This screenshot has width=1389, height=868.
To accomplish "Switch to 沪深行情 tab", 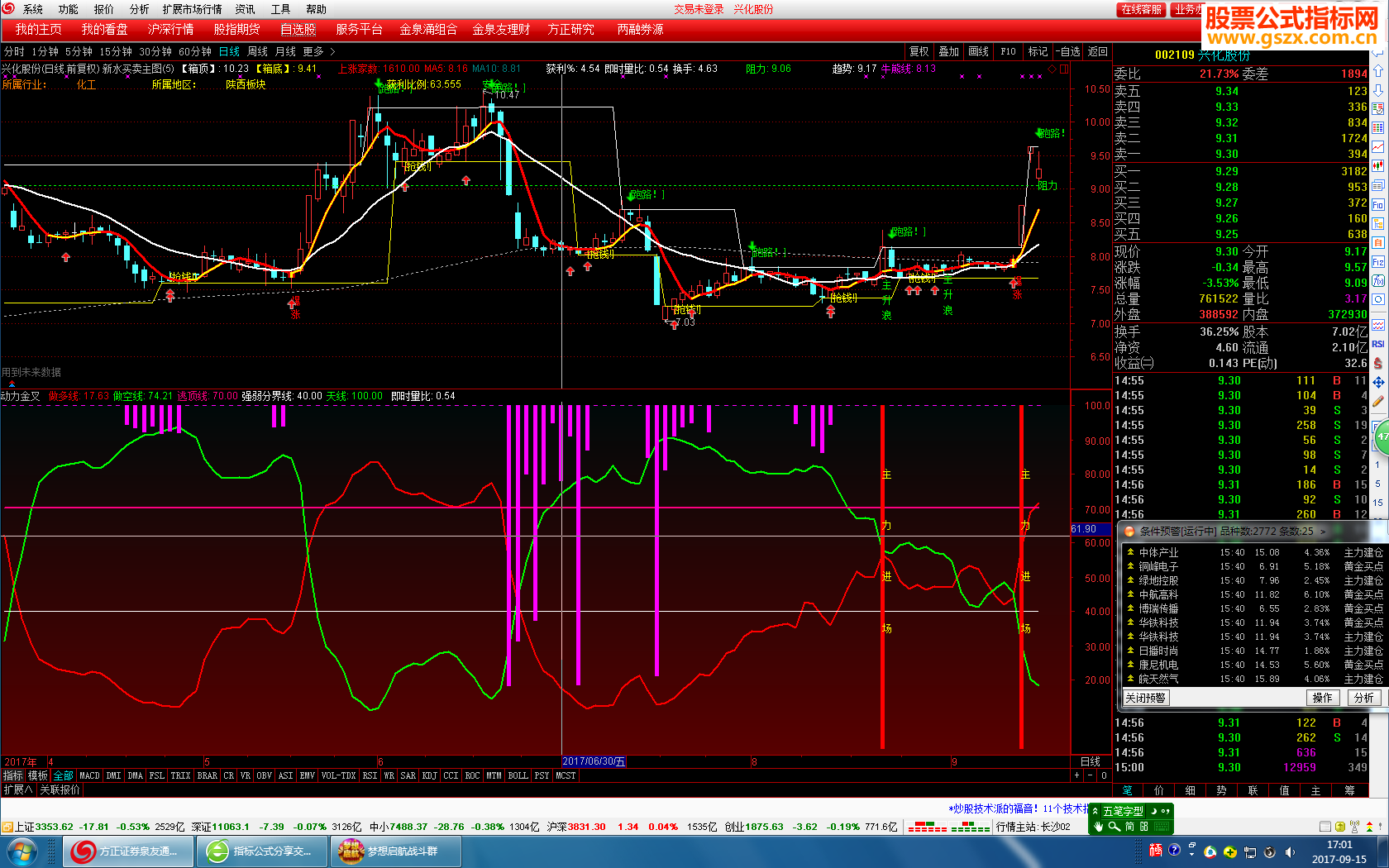I will (170, 29).
